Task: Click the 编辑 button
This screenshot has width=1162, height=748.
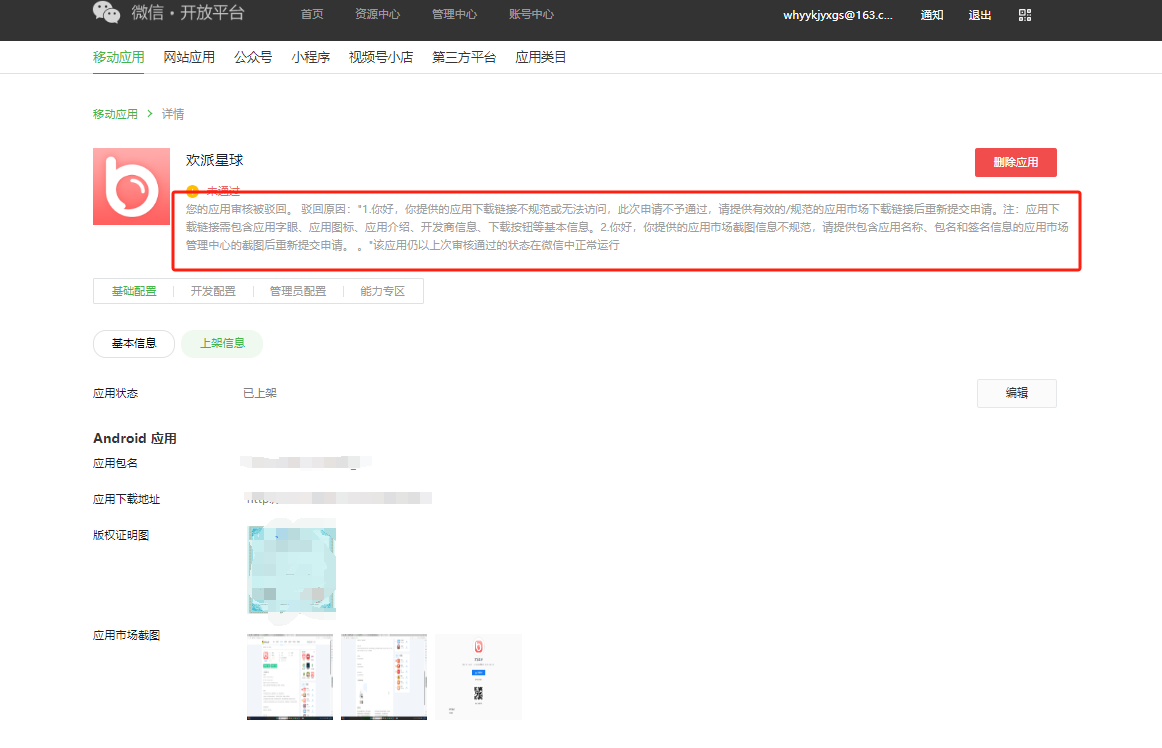Action: pyautogui.click(x=1017, y=393)
